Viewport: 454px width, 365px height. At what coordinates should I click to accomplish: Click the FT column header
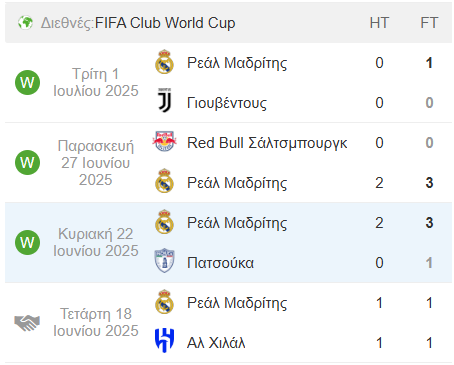point(429,23)
